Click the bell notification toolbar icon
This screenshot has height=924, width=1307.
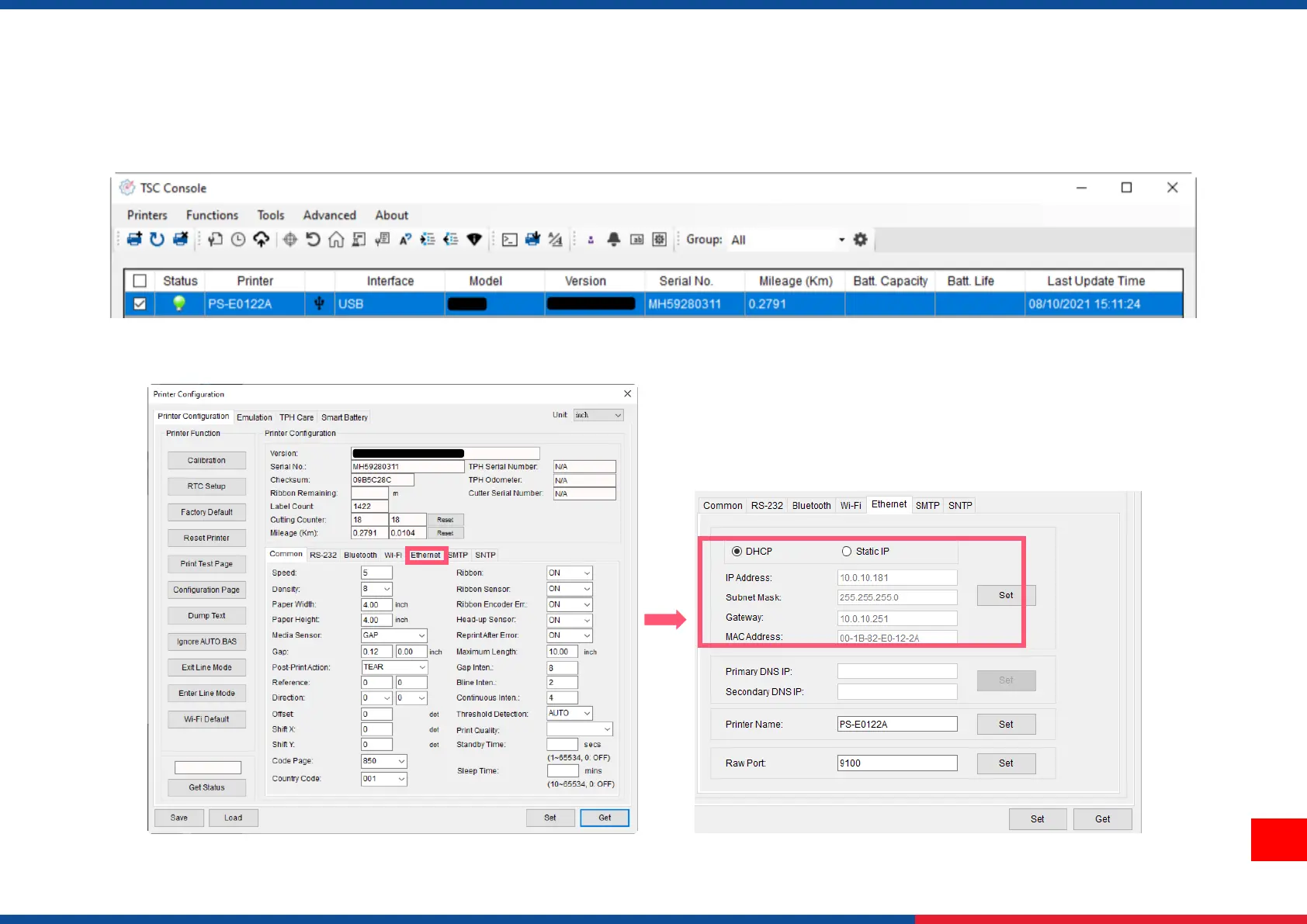[x=613, y=239]
